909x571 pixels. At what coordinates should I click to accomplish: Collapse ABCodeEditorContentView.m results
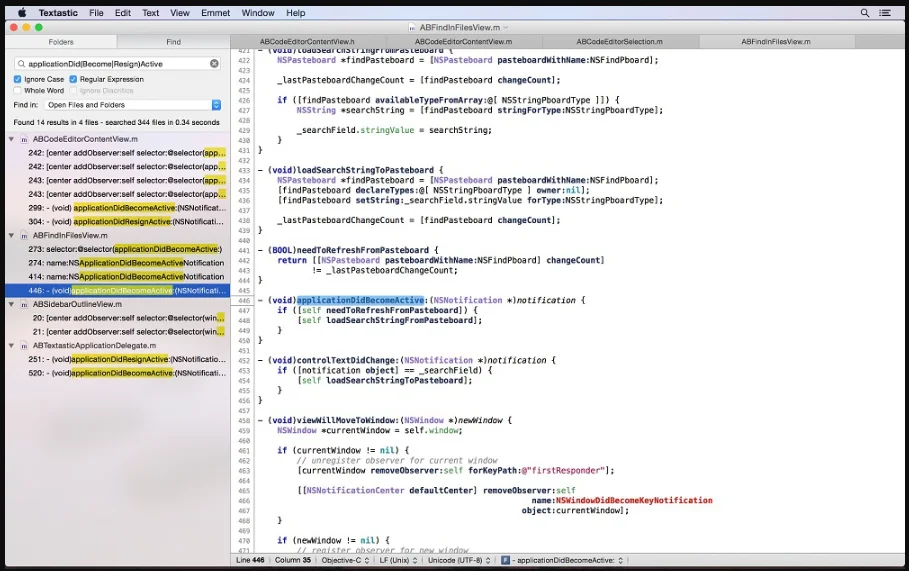(11, 139)
